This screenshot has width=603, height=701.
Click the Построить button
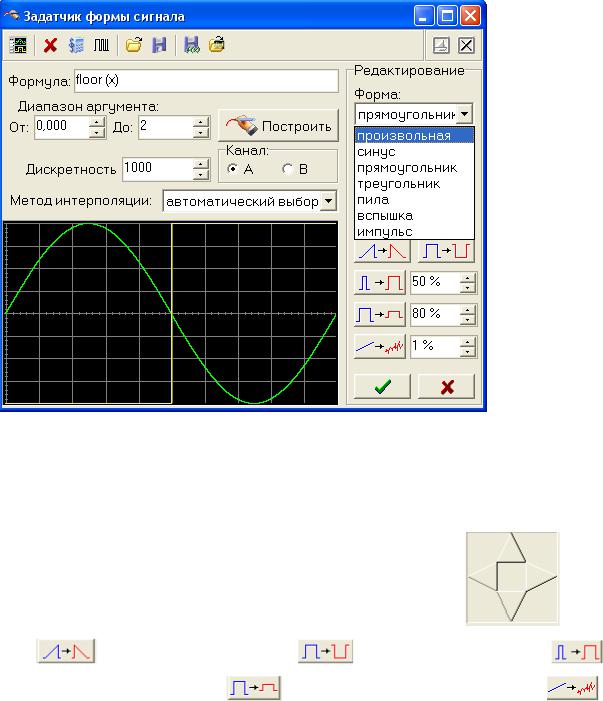pos(278,126)
